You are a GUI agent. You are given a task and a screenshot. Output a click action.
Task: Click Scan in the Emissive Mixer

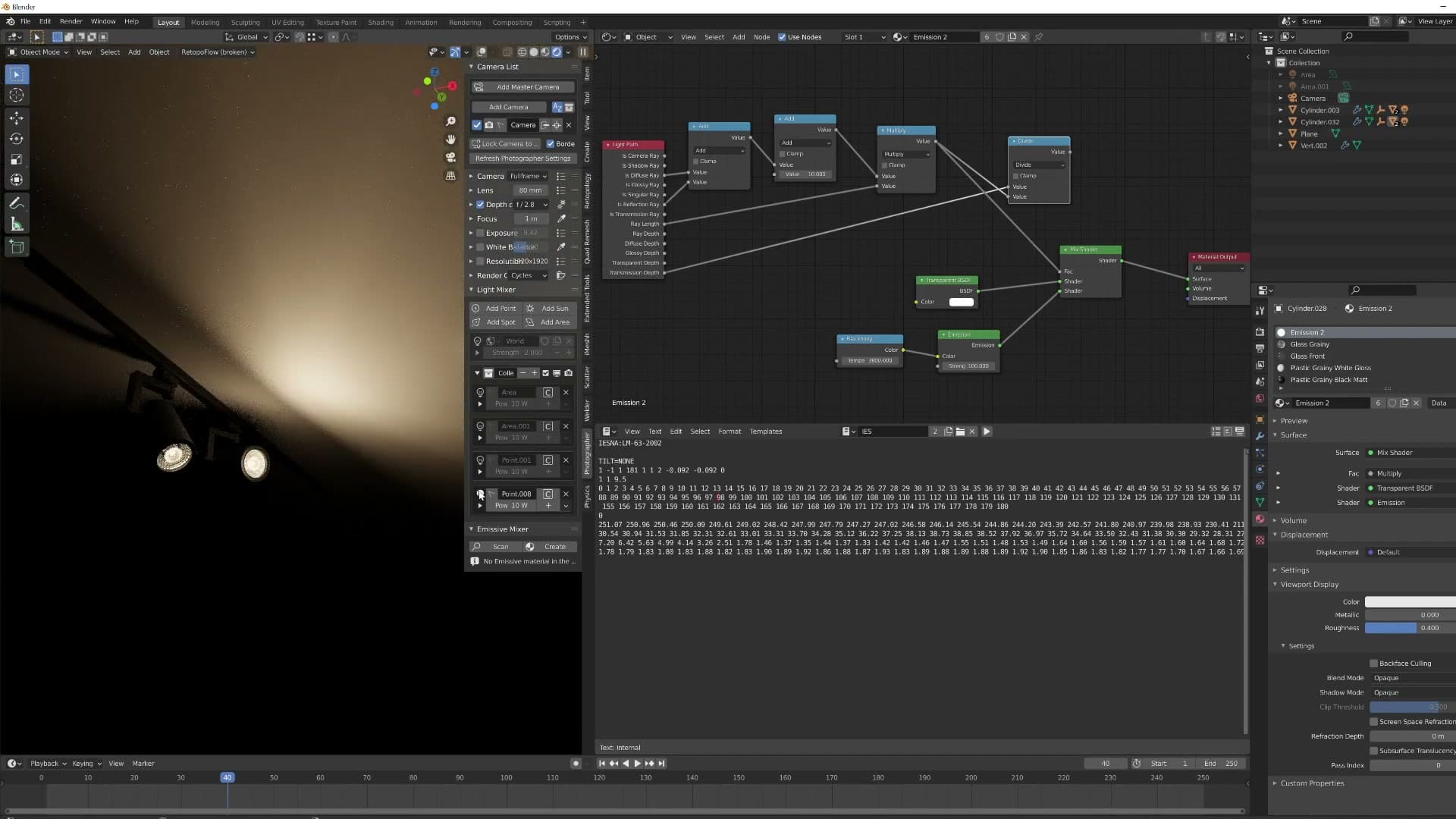tap(495, 547)
